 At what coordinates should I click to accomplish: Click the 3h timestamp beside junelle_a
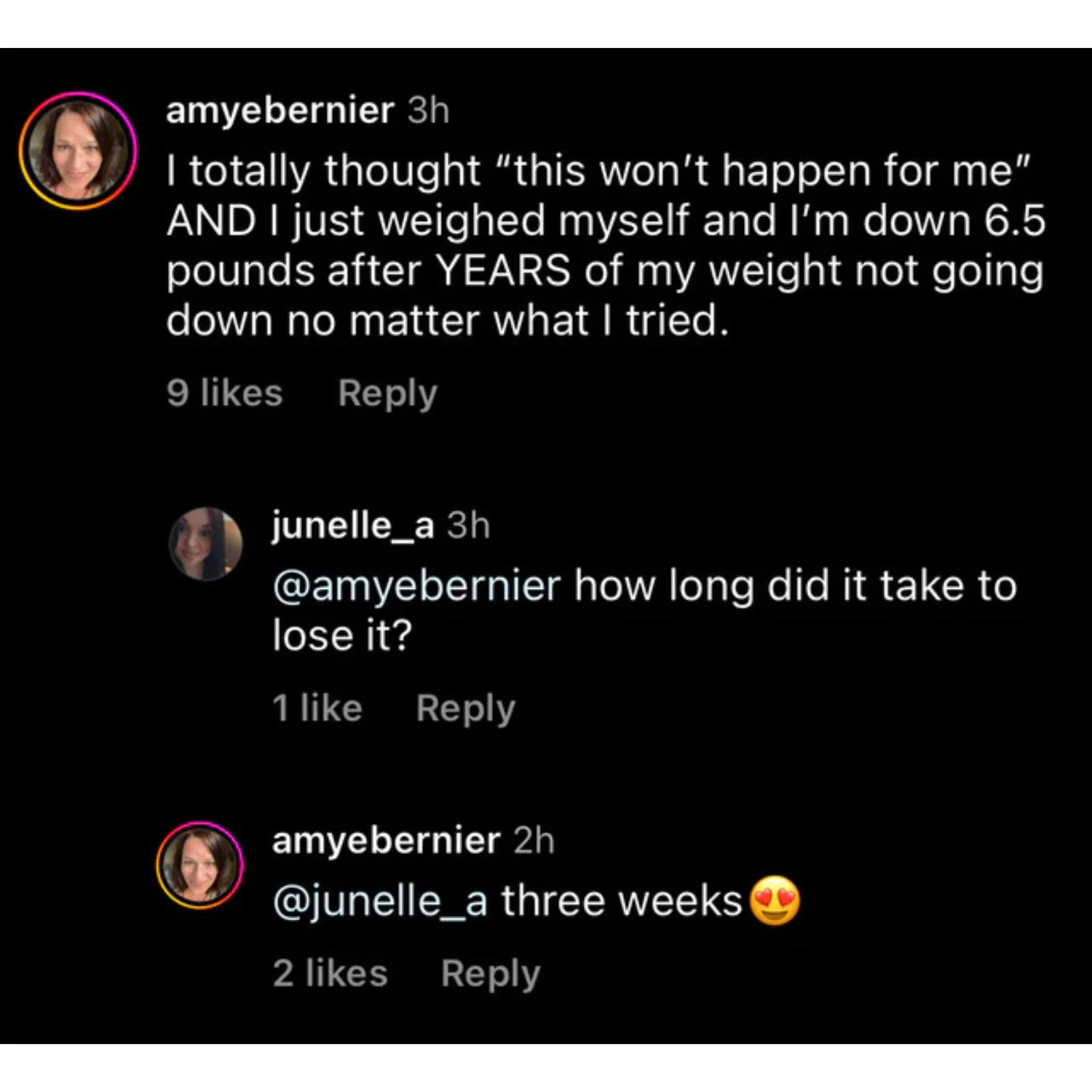[x=468, y=525]
